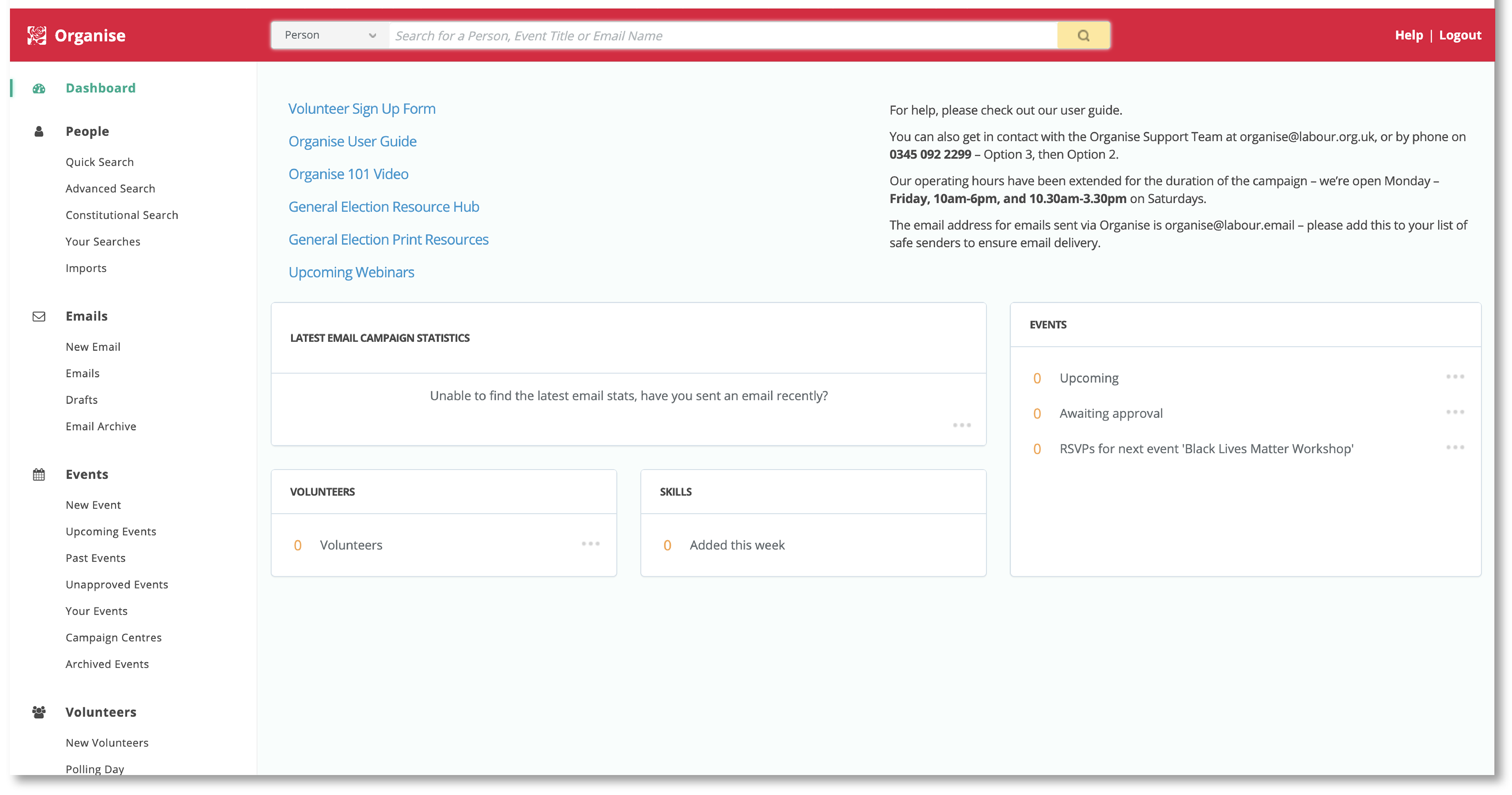Image resolution: width=1512 pixels, height=795 pixels.
Task: Open the Emails section heading
Action: (x=86, y=317)
